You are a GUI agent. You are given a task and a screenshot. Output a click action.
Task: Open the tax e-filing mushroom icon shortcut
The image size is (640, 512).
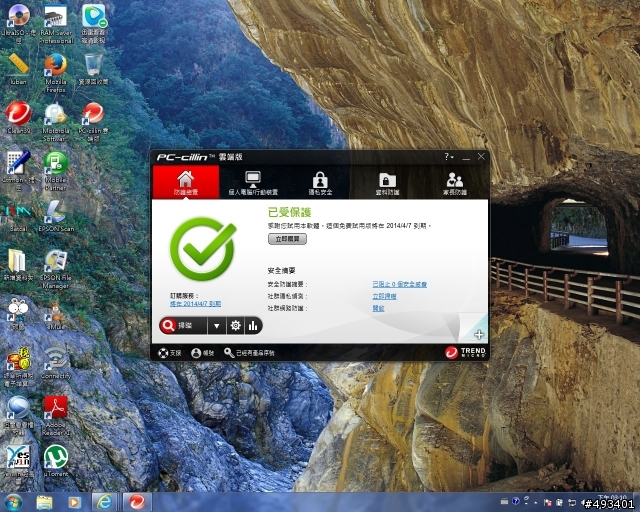coord(18,366)
